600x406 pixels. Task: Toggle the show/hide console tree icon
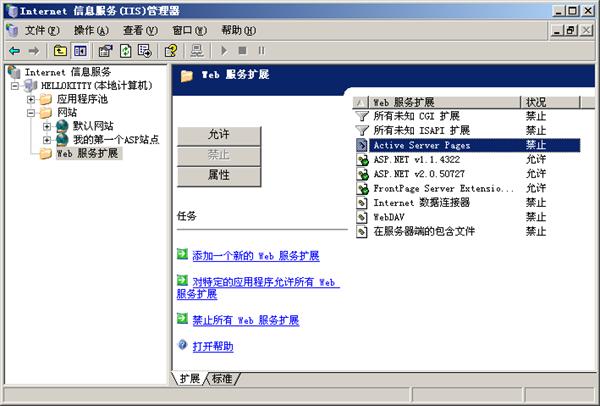click(x=80, y=51)
